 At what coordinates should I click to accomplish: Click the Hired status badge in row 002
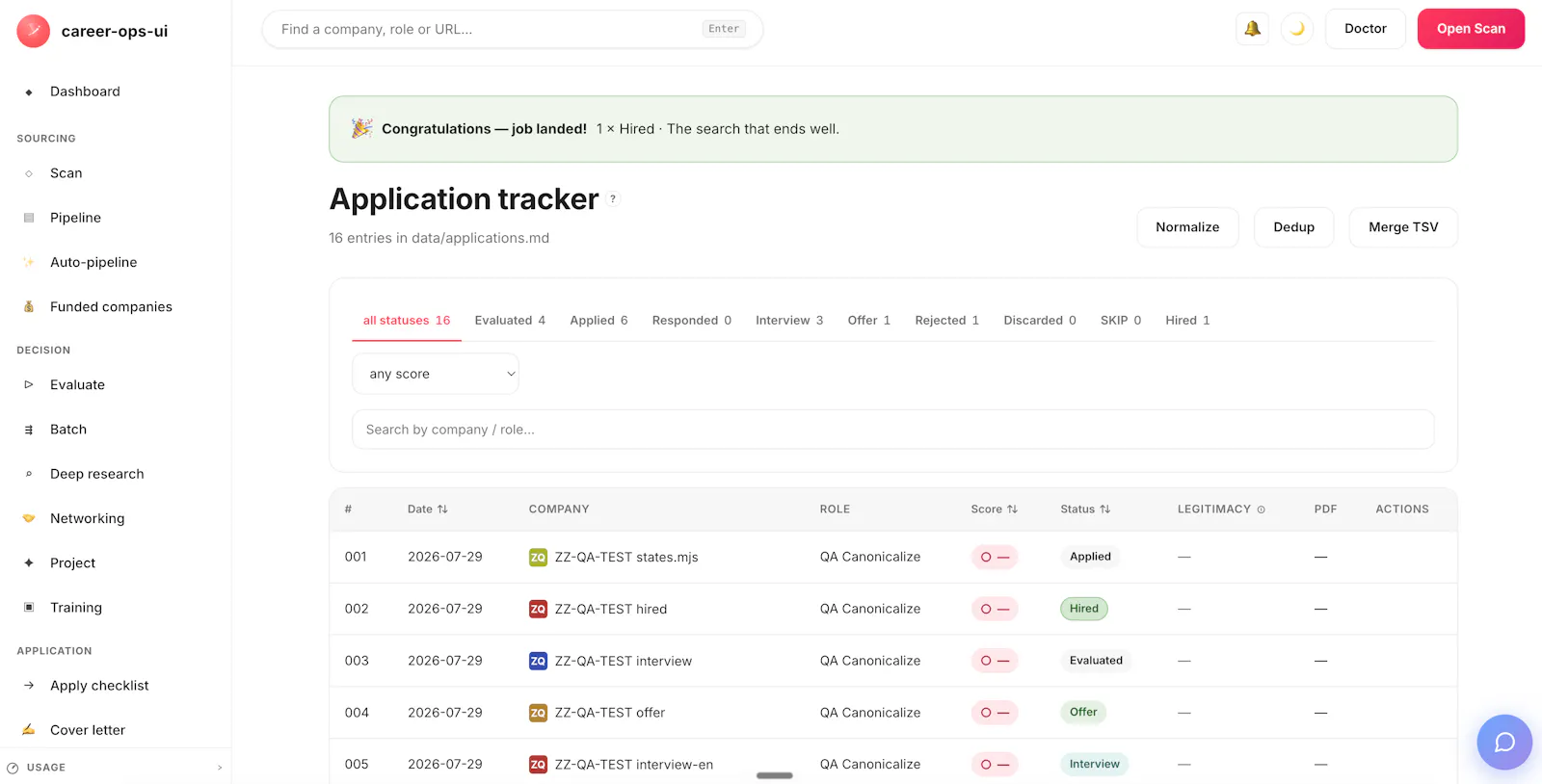click(x=1084, y=609)
